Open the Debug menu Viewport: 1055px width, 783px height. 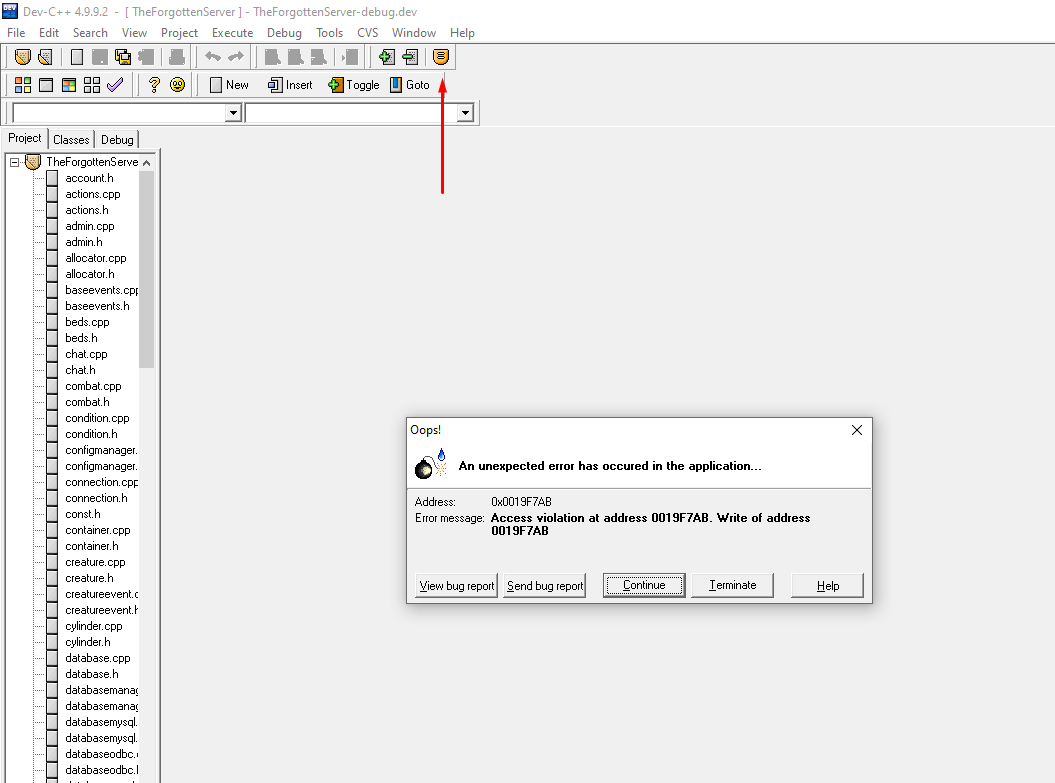(x=284, y=33)
